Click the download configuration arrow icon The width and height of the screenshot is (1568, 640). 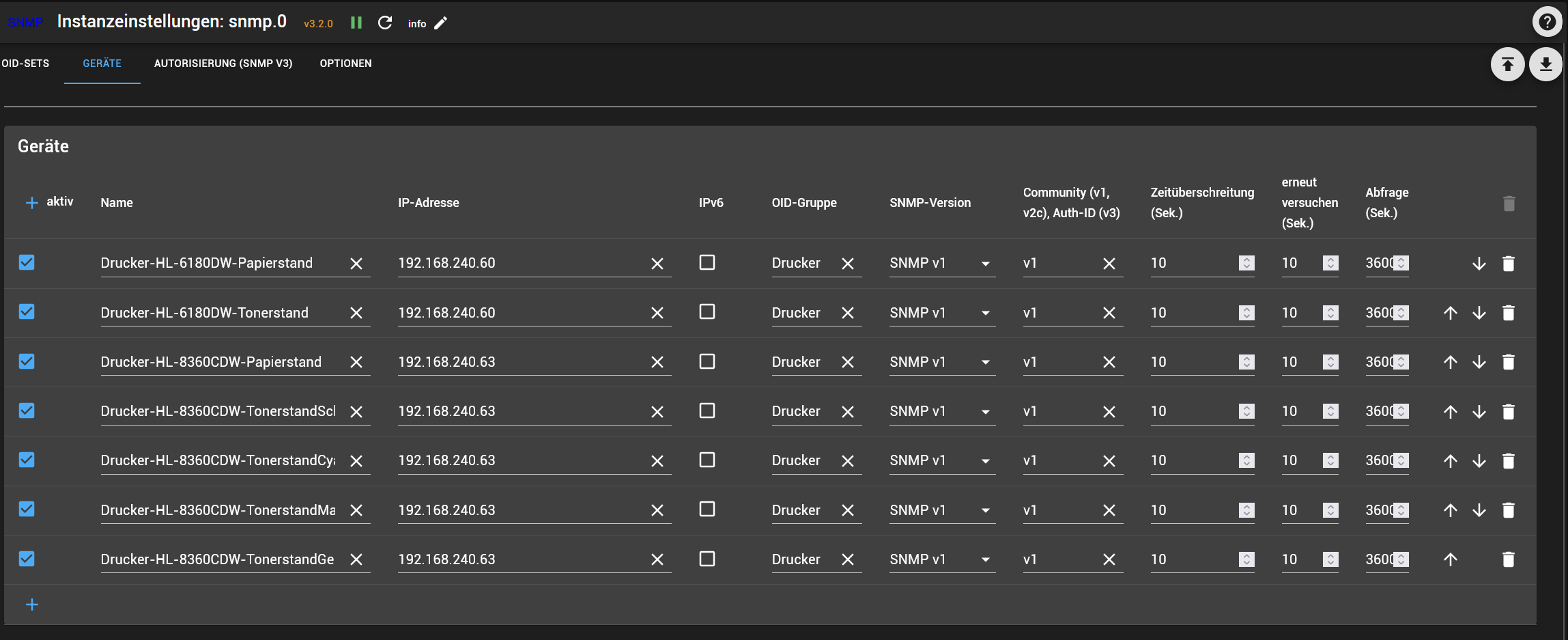pyautogui.click(x=1545, y=64)
